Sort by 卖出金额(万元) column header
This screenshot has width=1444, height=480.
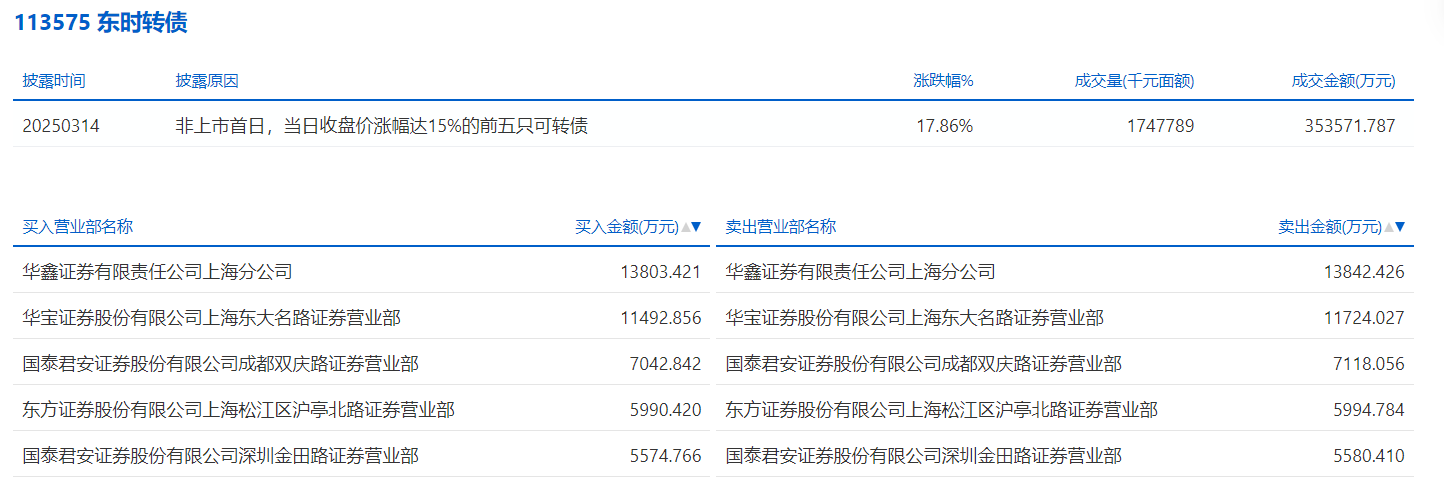point(1329,227)
